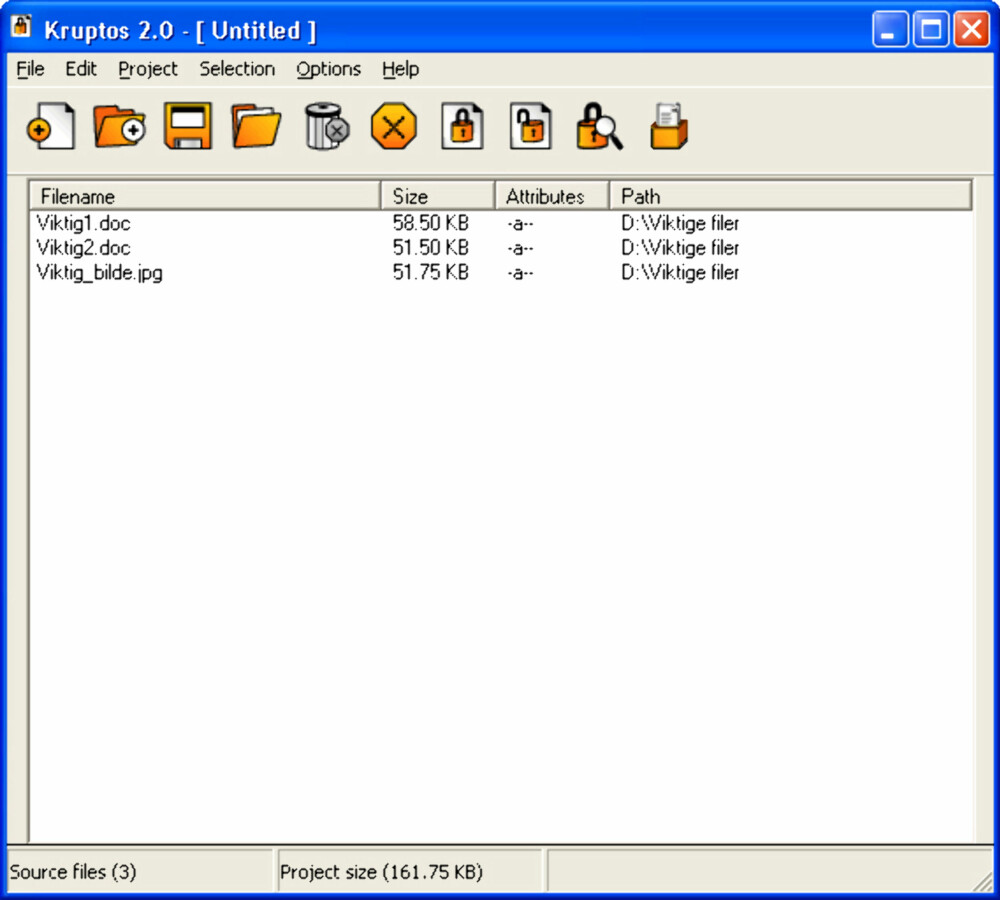
Task: Sort the list by the Filename column header
Action: pyautogui.click(x=205, y=196)
